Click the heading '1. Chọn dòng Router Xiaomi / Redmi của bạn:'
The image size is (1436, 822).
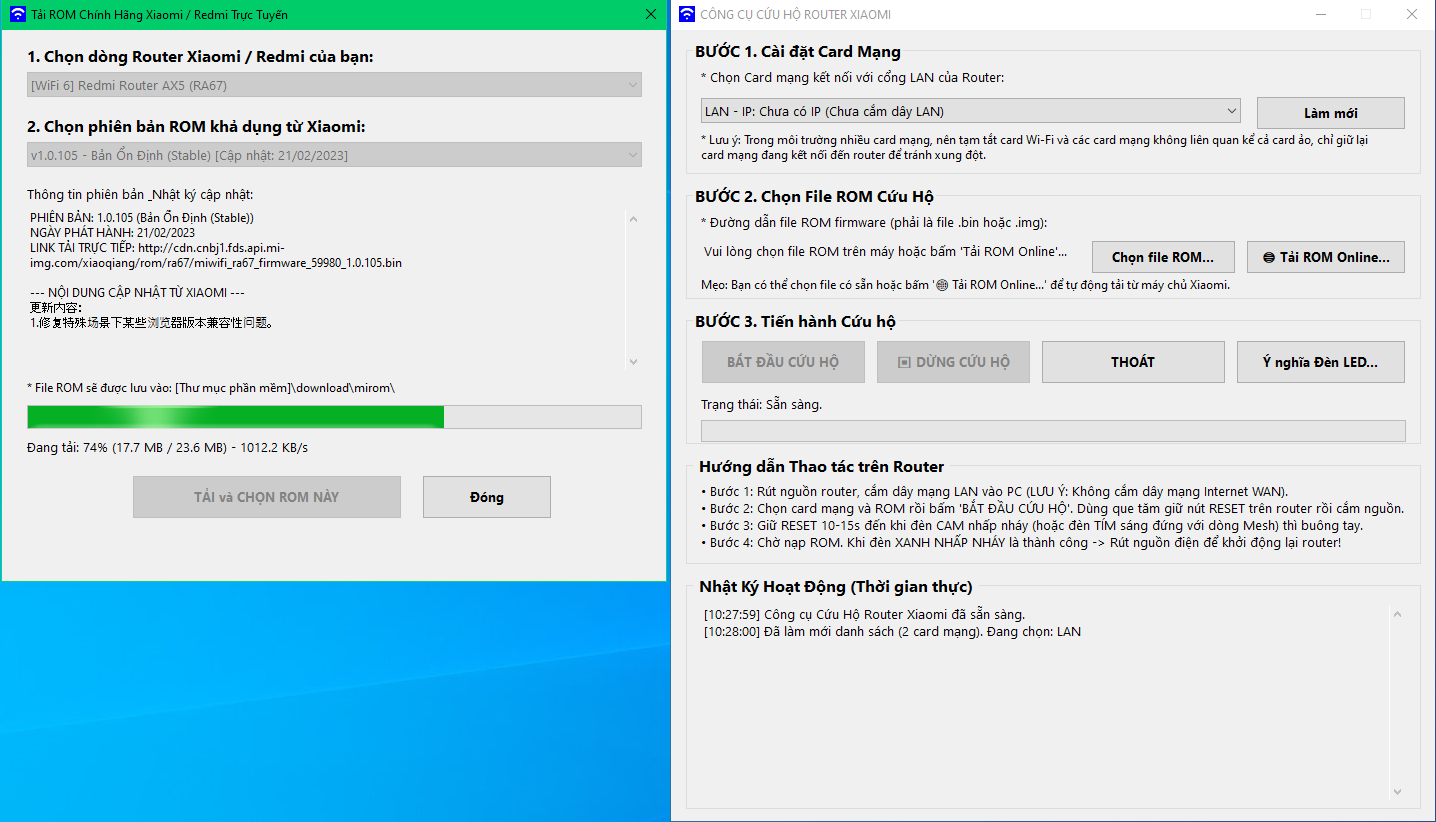[x=200, y=57]
